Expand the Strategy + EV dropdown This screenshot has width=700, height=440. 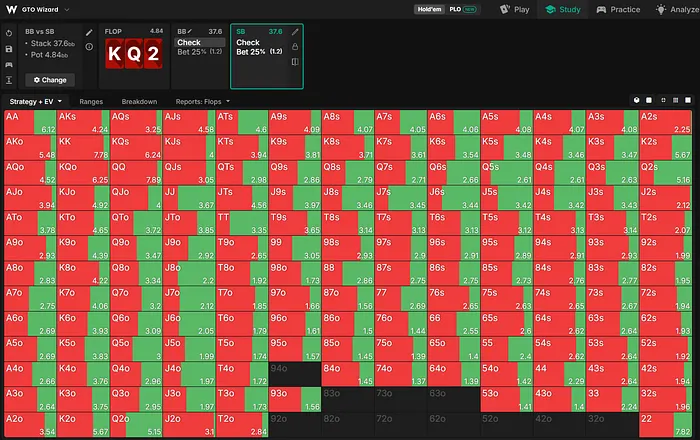point(36,102)
